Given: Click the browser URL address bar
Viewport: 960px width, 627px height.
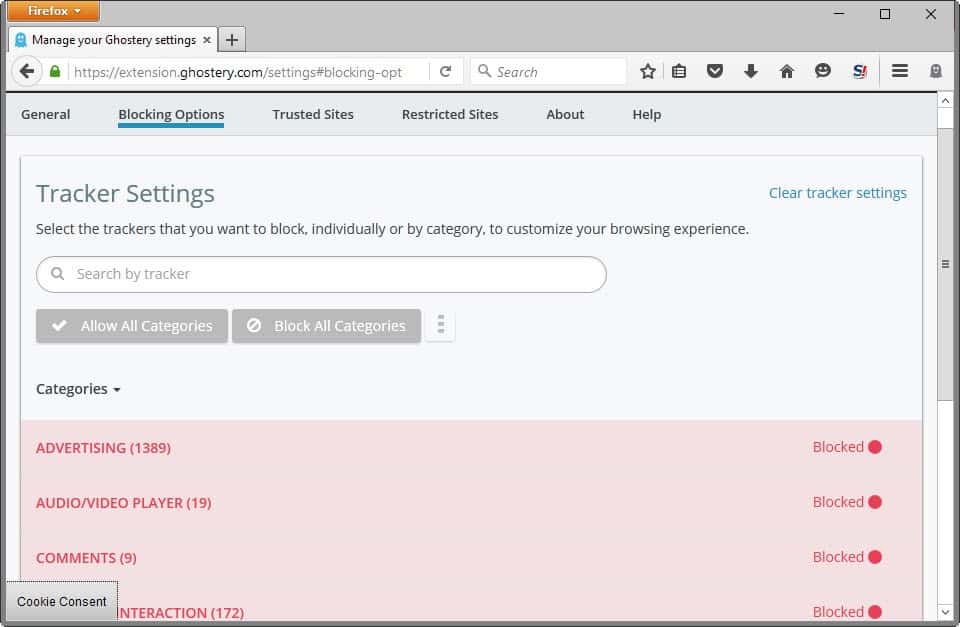Looking at the screenshot, I should (249, 72).
